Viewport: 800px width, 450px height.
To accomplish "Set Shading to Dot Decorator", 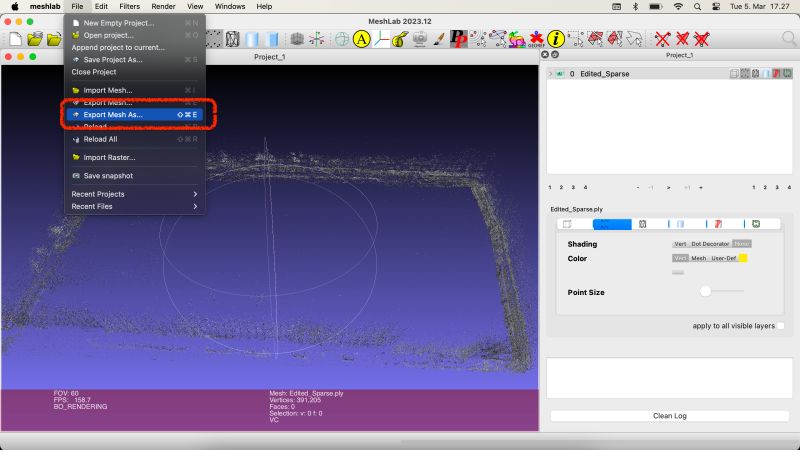I will click(x=710, y=244).
